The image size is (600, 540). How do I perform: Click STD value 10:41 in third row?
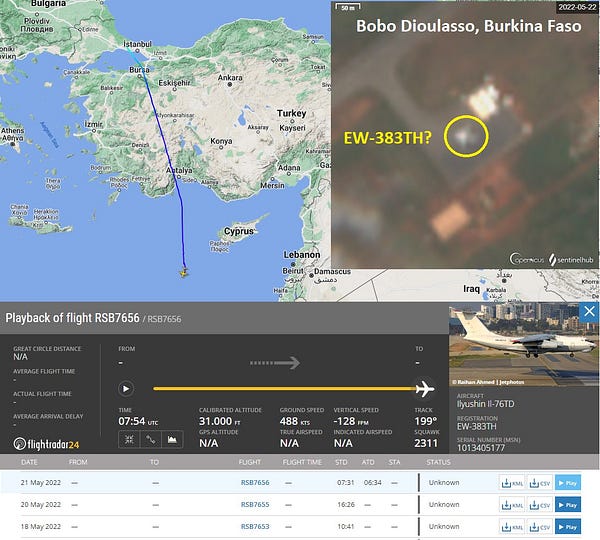pos(346,527)
